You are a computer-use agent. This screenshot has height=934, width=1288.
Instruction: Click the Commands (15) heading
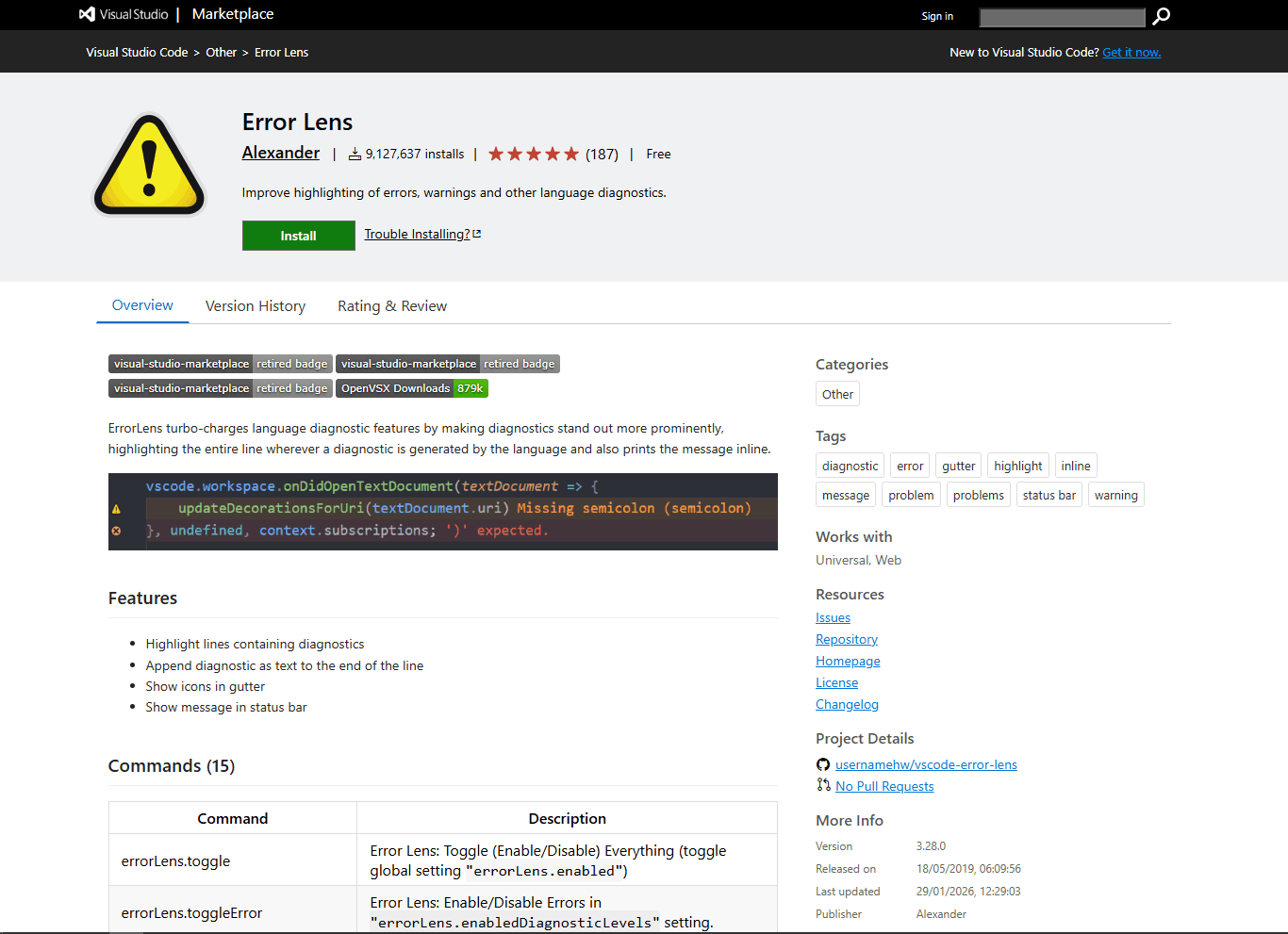point(172,765)
